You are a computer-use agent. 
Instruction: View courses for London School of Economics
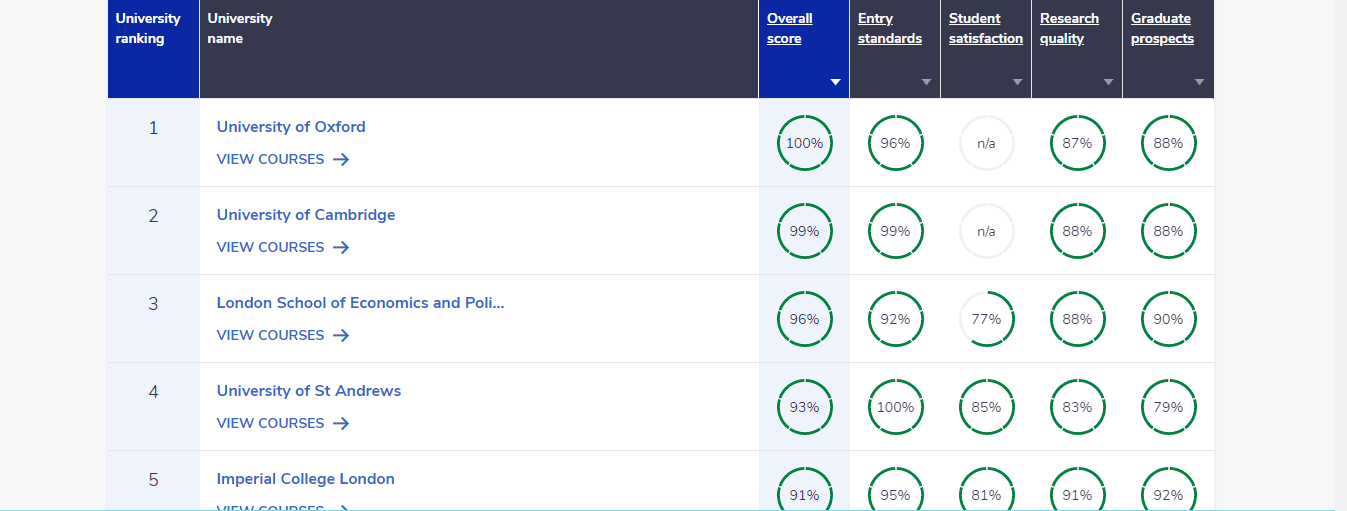(283, 335)
